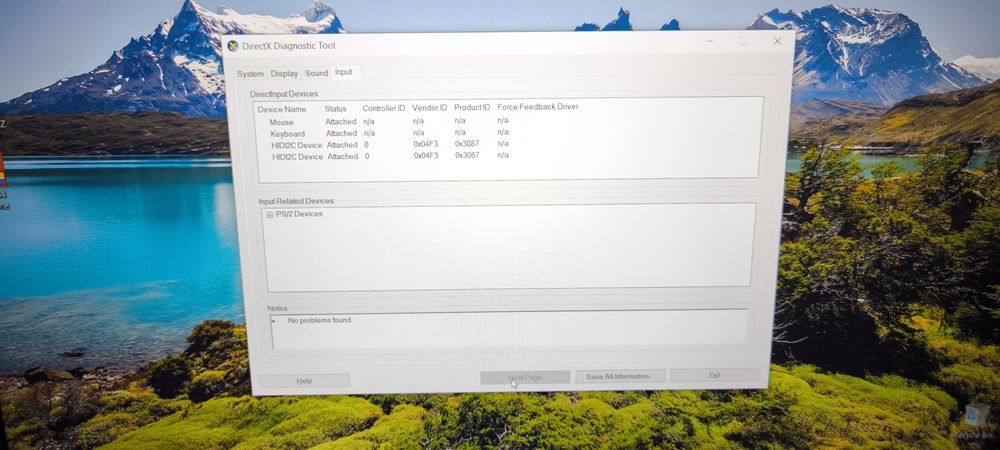Click the Force Feedback Driver column header
1000x450 pixels.
538,106
